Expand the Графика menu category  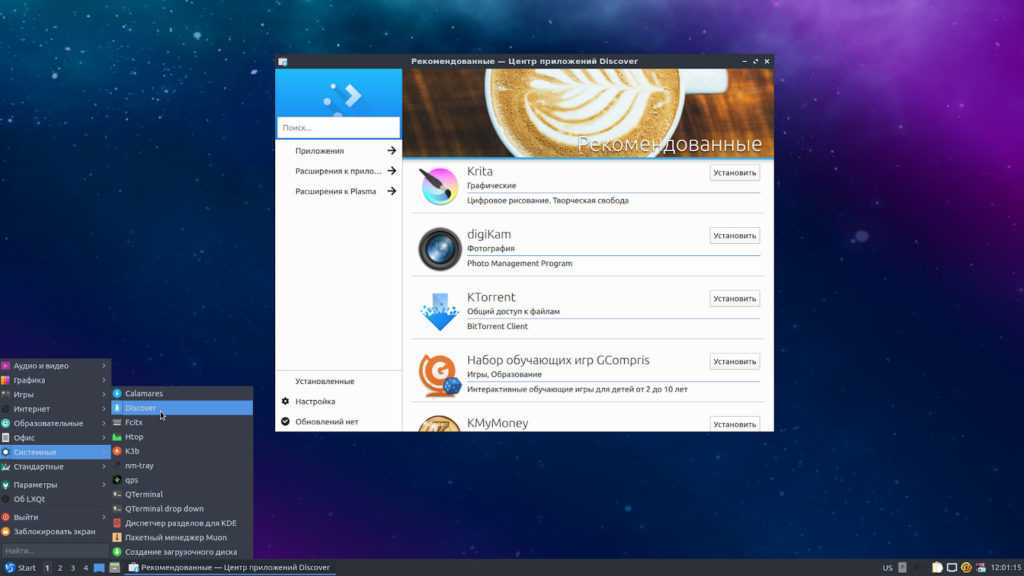click(30, 380)
